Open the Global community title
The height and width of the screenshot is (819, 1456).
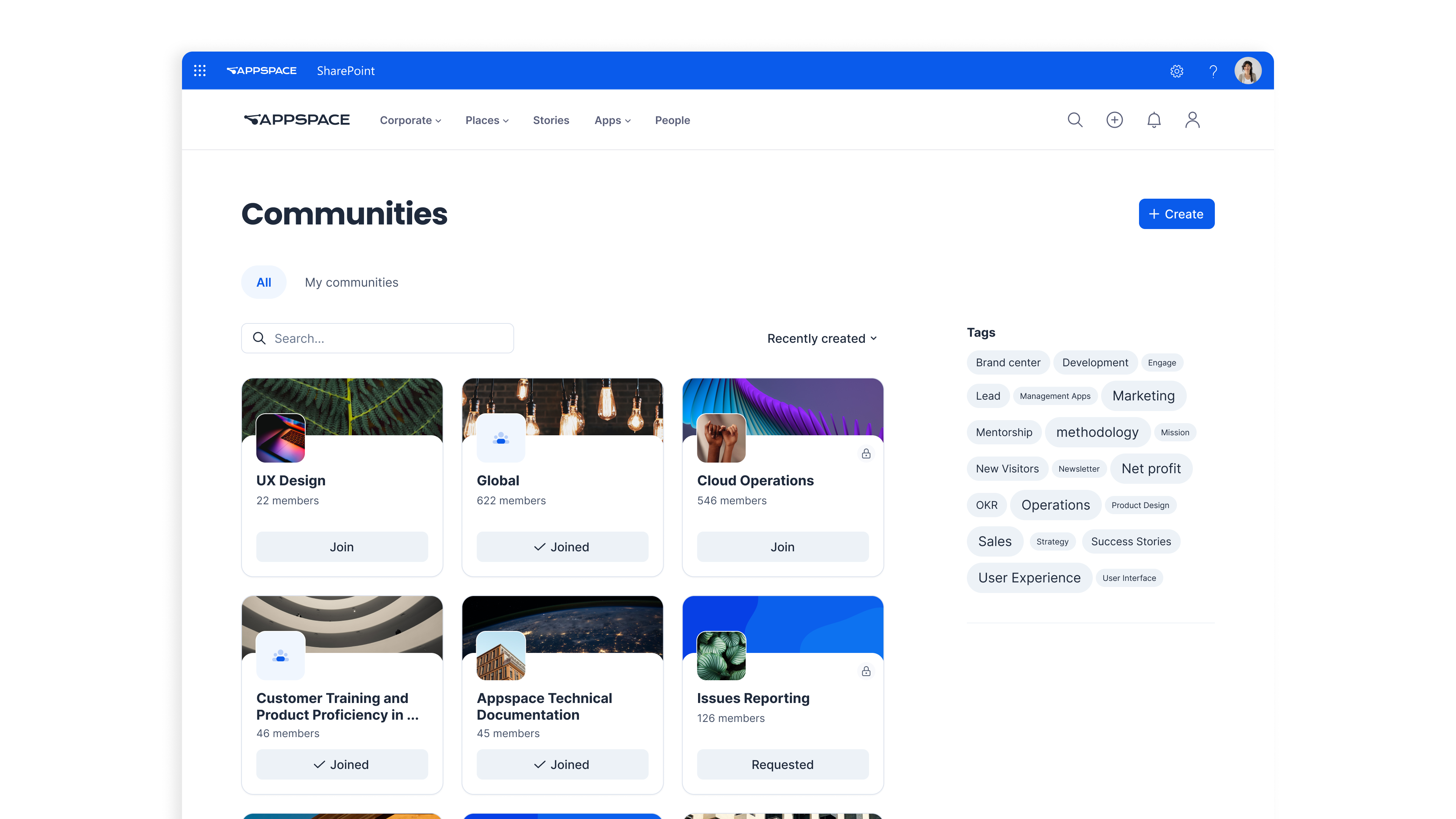click(x=498, y=480)
